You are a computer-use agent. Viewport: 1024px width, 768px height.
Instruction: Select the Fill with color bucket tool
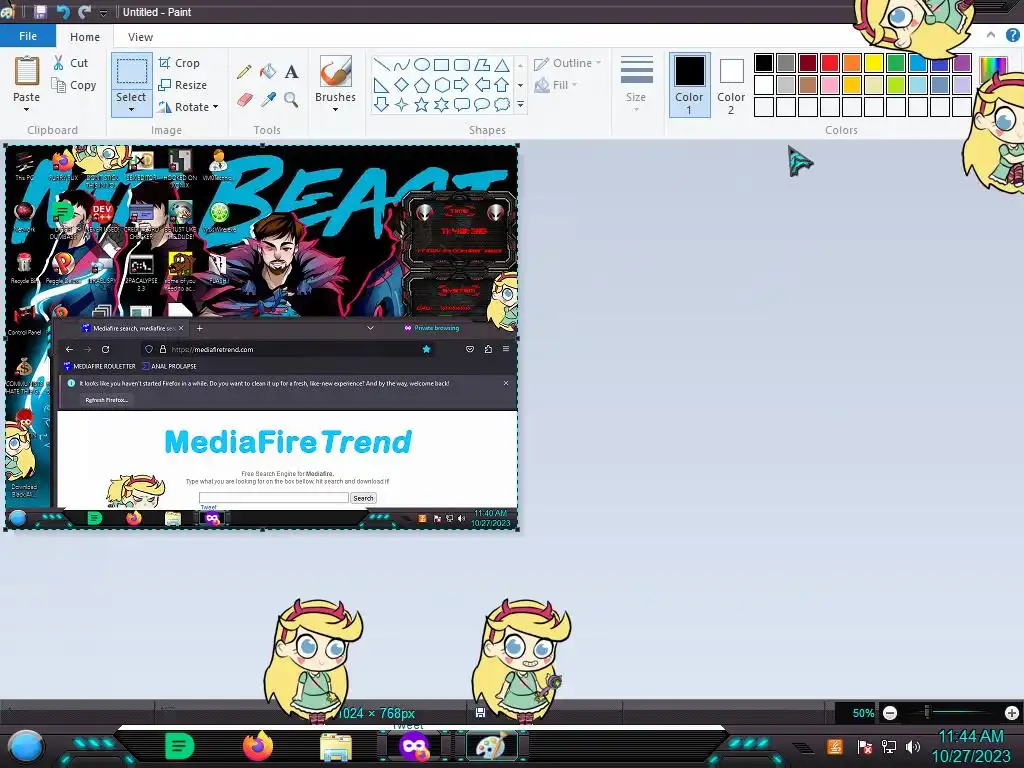tap(268, 71)
